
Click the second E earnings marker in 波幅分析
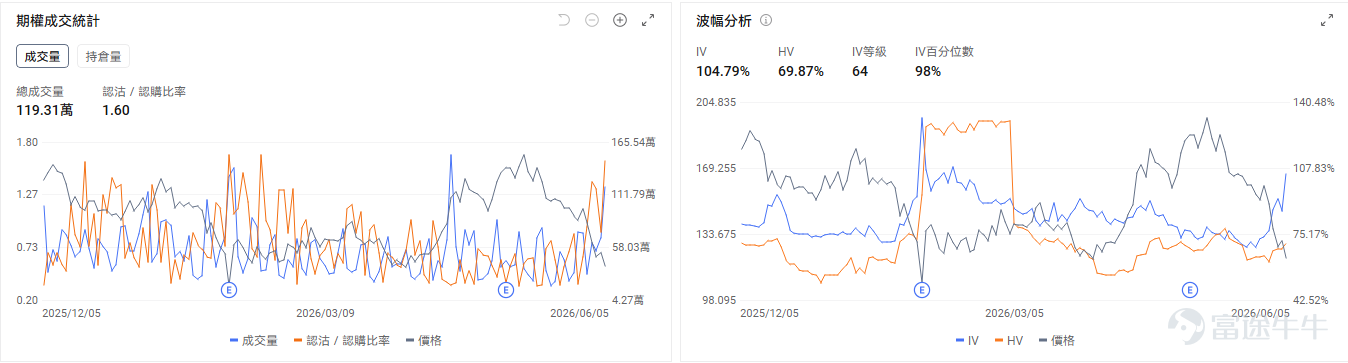tap(1190, 290)
